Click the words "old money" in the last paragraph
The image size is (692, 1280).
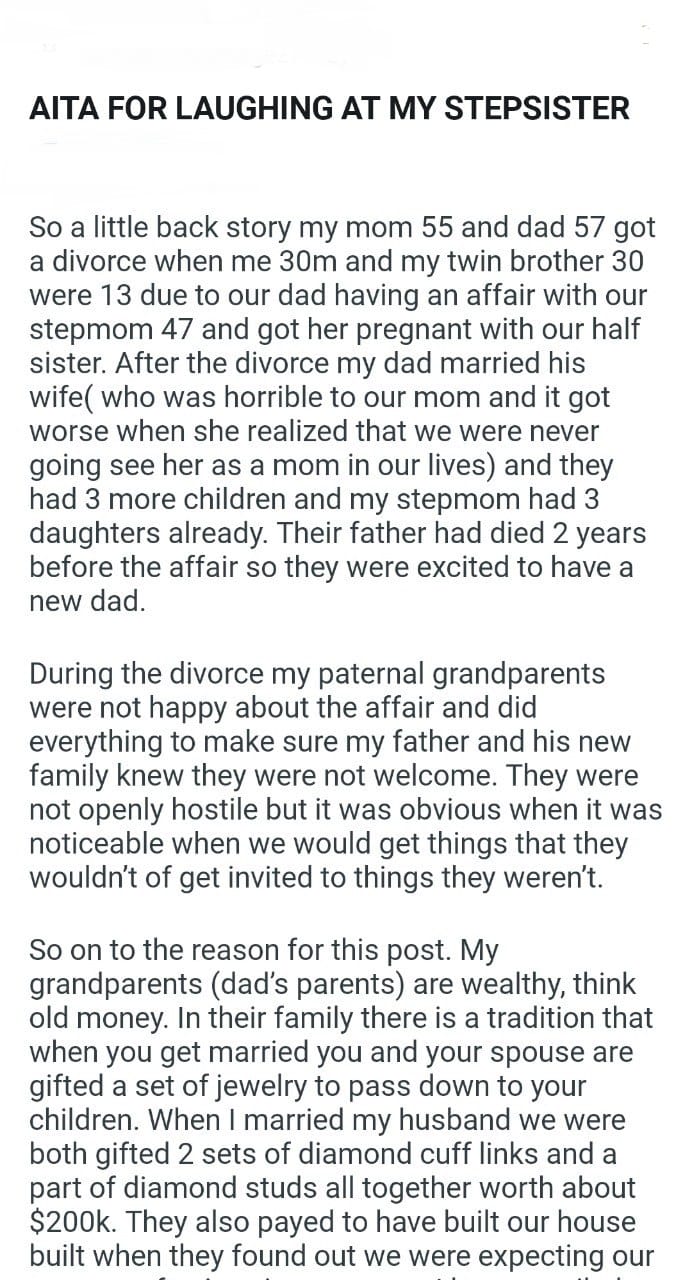coord(92,1019)
